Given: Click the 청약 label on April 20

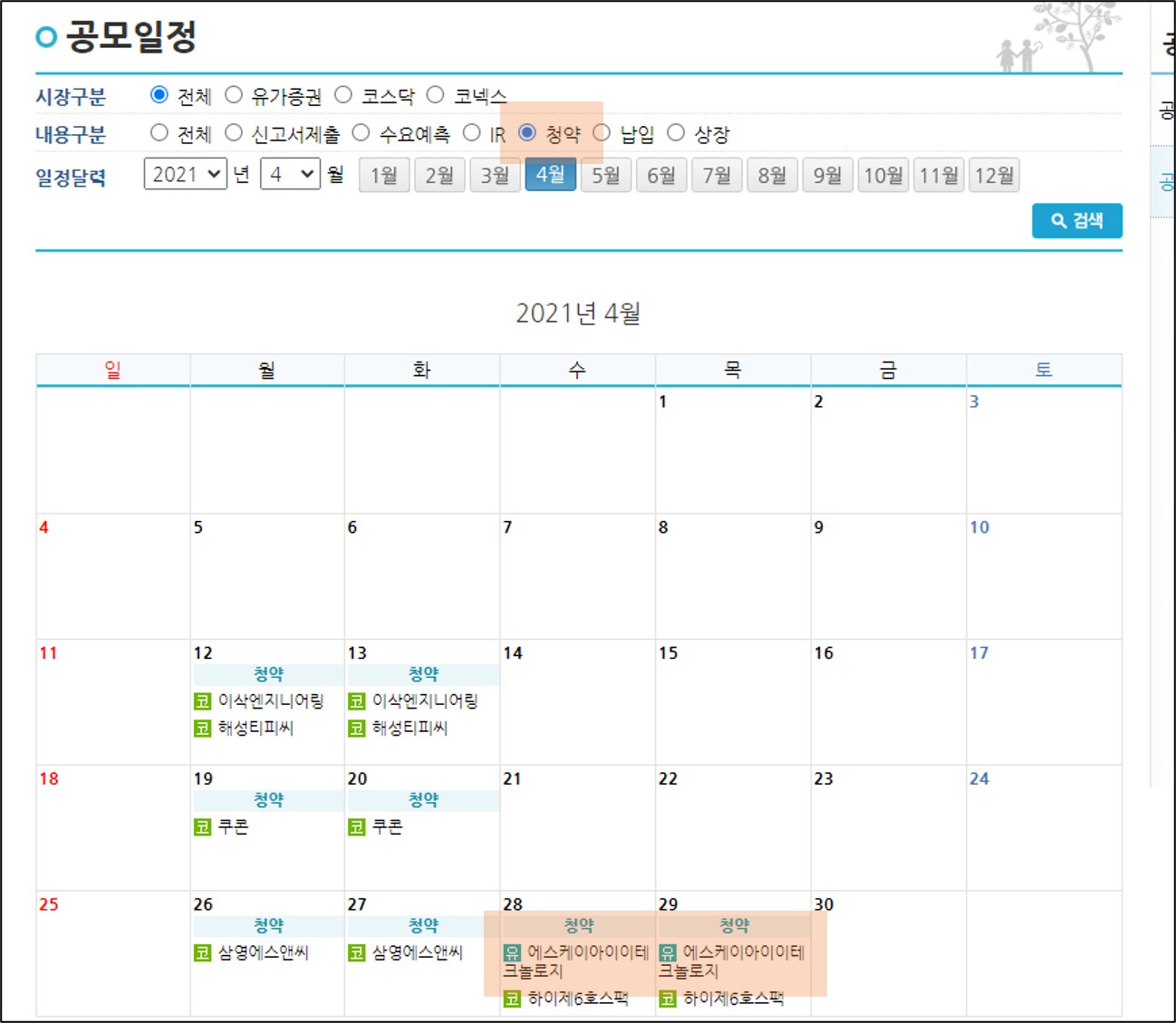Looking at the screenshot, I should click(423, 800).
